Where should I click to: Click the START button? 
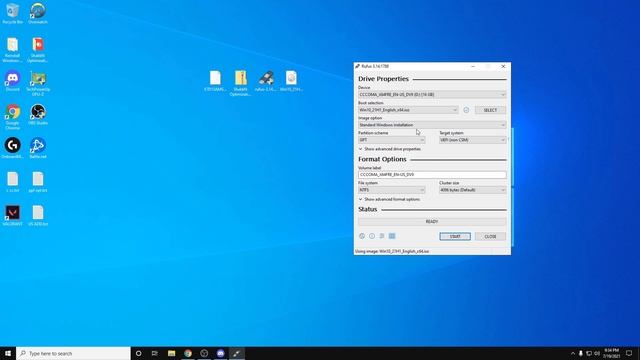[455, 236]
